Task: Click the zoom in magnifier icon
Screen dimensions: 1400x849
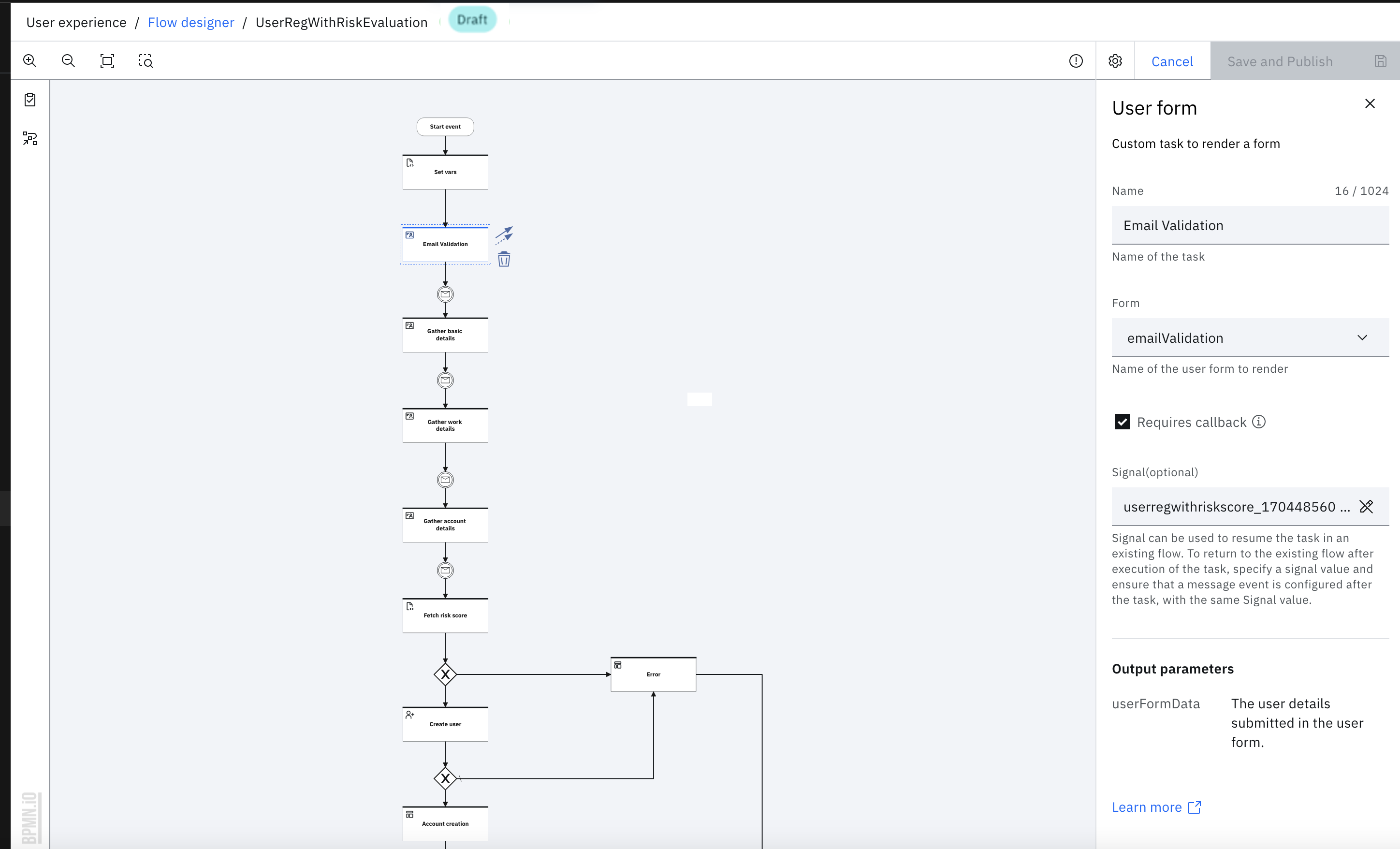Action: coord(29,61)
